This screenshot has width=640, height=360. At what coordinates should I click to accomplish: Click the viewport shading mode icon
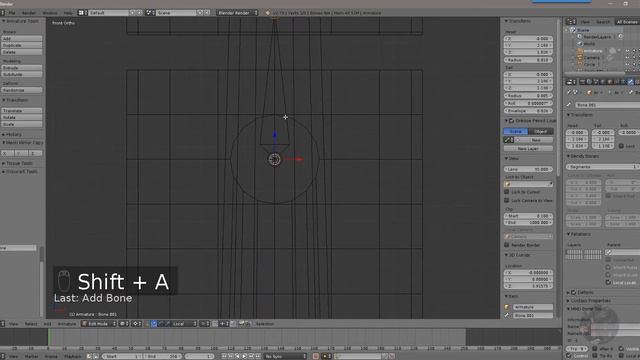(123, 324)
